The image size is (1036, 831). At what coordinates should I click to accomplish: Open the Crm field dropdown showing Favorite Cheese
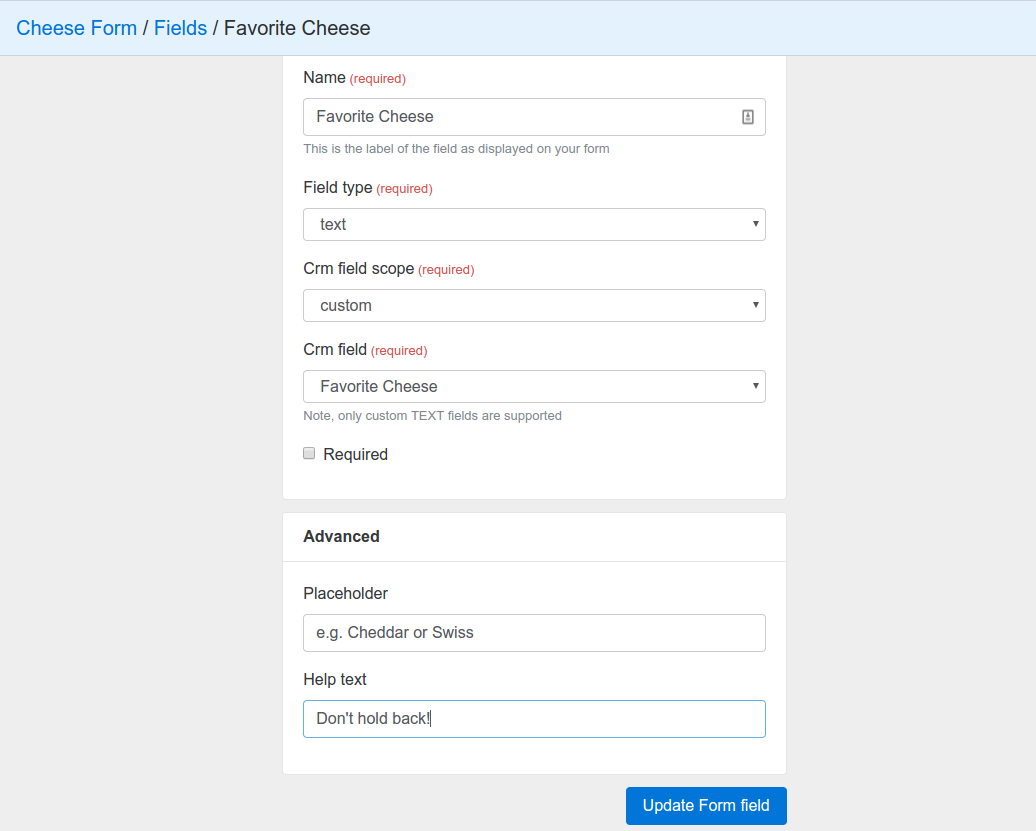click(x=534, y=387)
